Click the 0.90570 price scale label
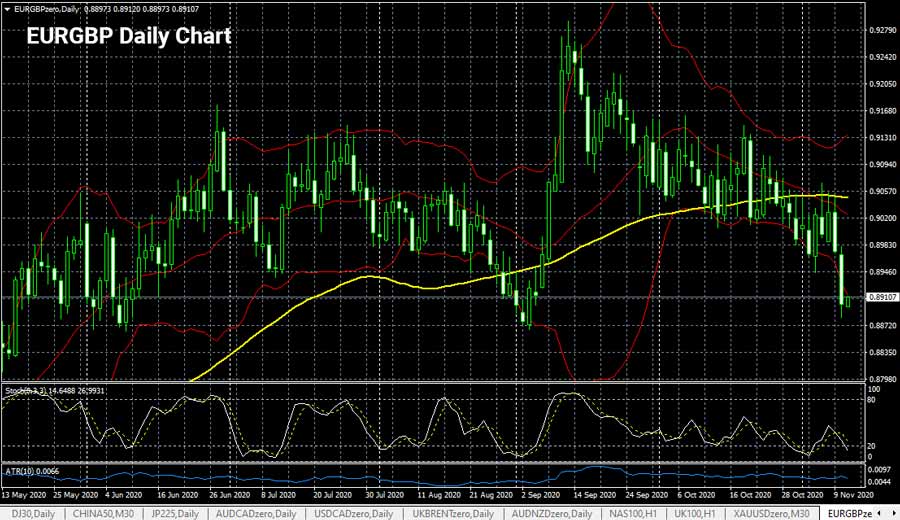900x520 pixels. 883,191
